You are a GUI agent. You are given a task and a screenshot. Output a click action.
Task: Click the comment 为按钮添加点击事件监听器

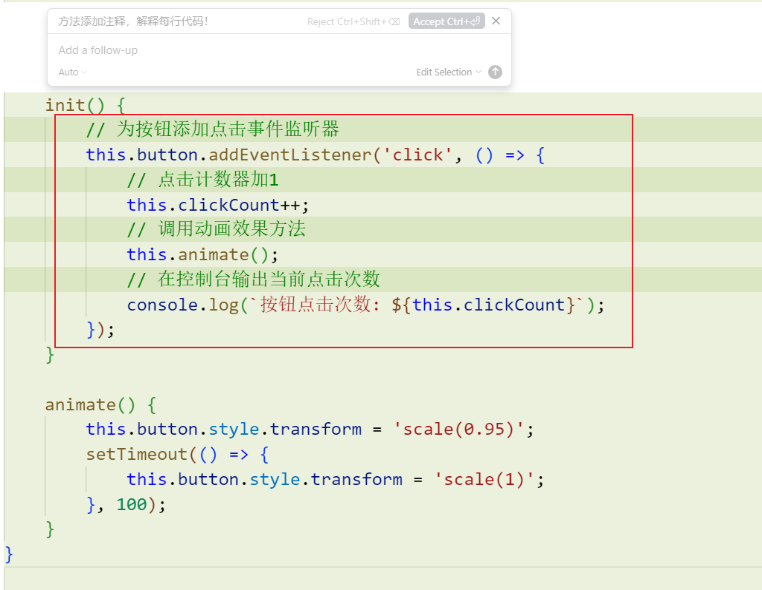click(x=212, y=129)
